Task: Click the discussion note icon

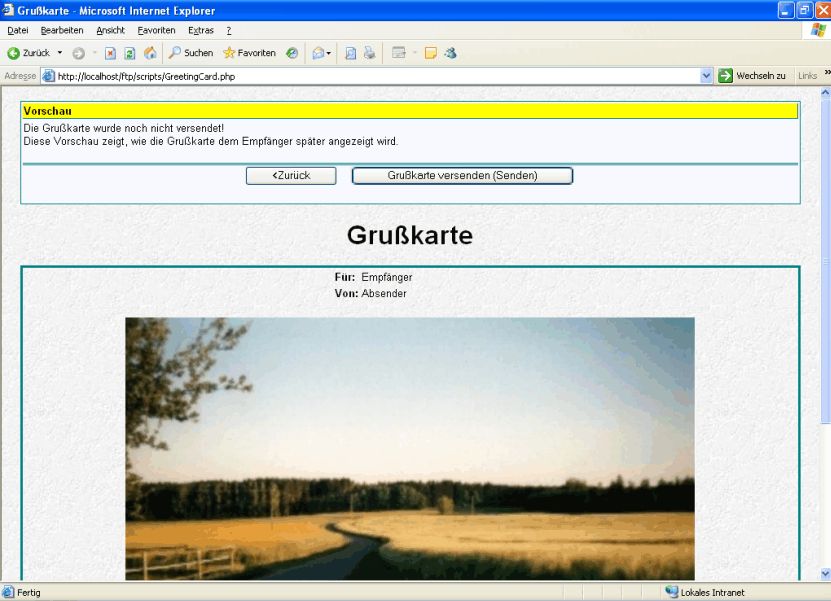Action: tap(431, 53)
